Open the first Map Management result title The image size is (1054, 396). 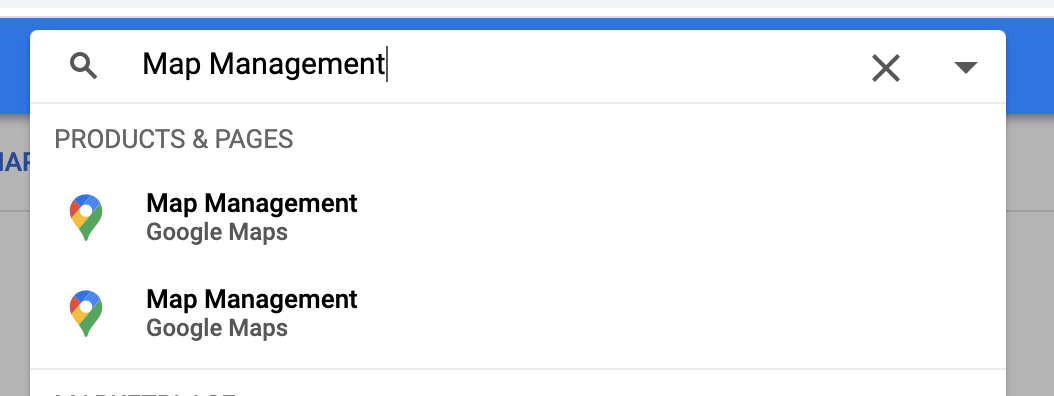pos(251,203)
